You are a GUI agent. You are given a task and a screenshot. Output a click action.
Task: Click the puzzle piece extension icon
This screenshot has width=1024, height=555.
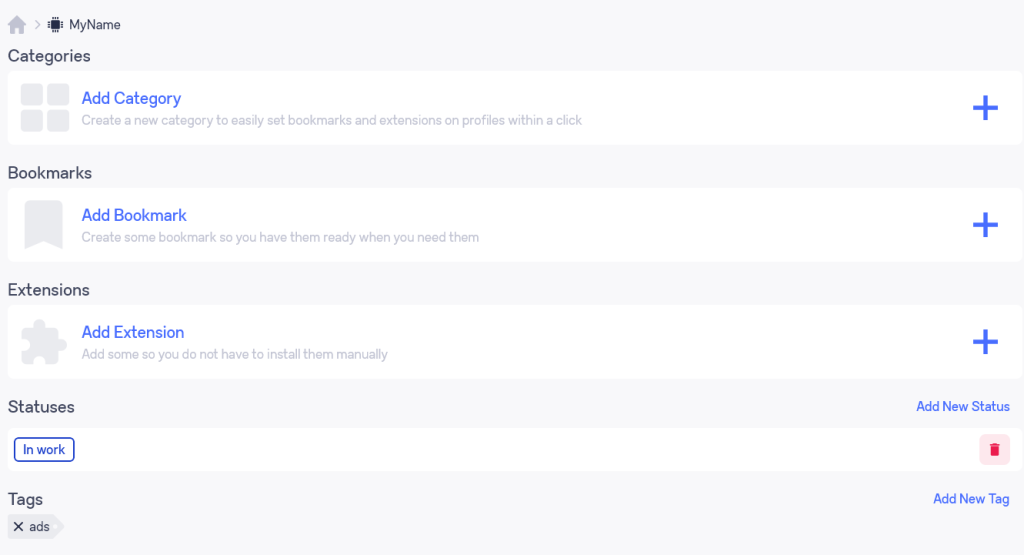click(44, 341)
